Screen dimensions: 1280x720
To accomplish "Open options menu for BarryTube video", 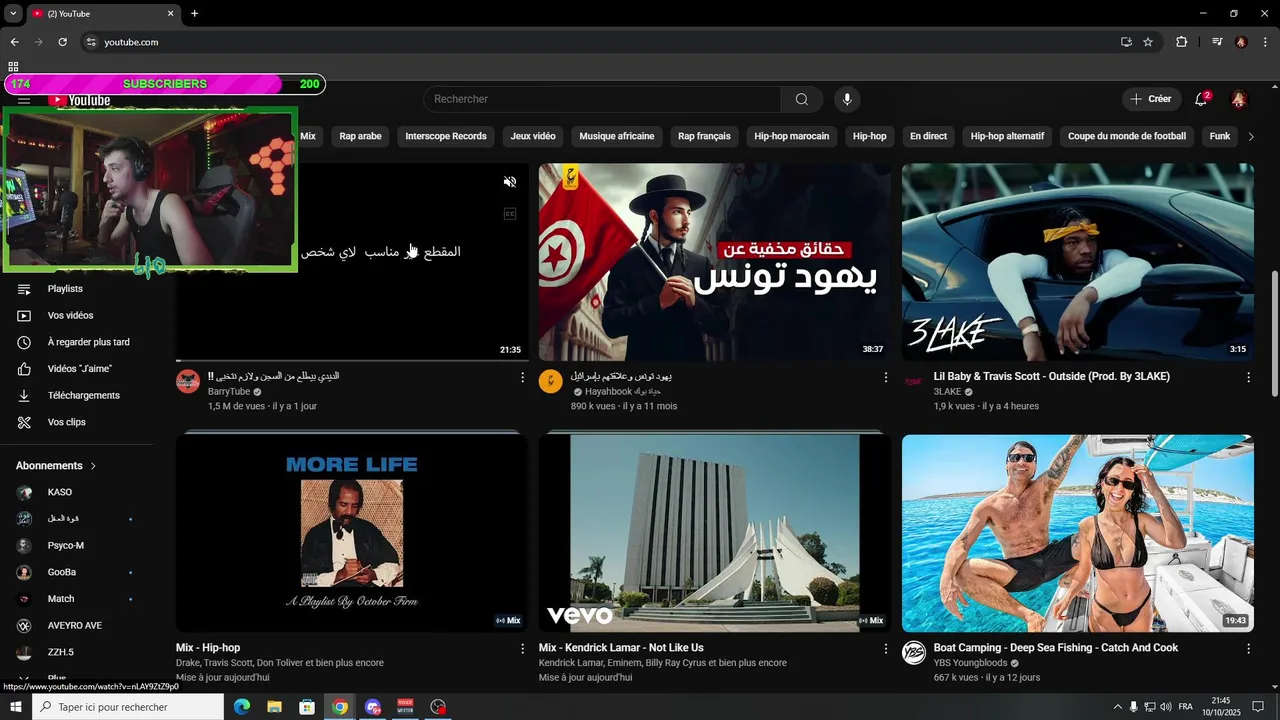I will pos(522,377).
